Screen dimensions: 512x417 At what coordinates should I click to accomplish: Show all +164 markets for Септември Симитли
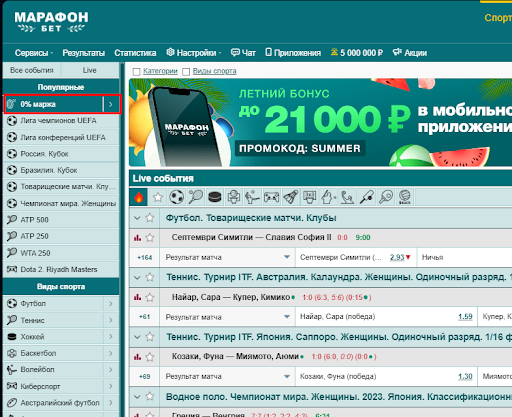point(145,258)
